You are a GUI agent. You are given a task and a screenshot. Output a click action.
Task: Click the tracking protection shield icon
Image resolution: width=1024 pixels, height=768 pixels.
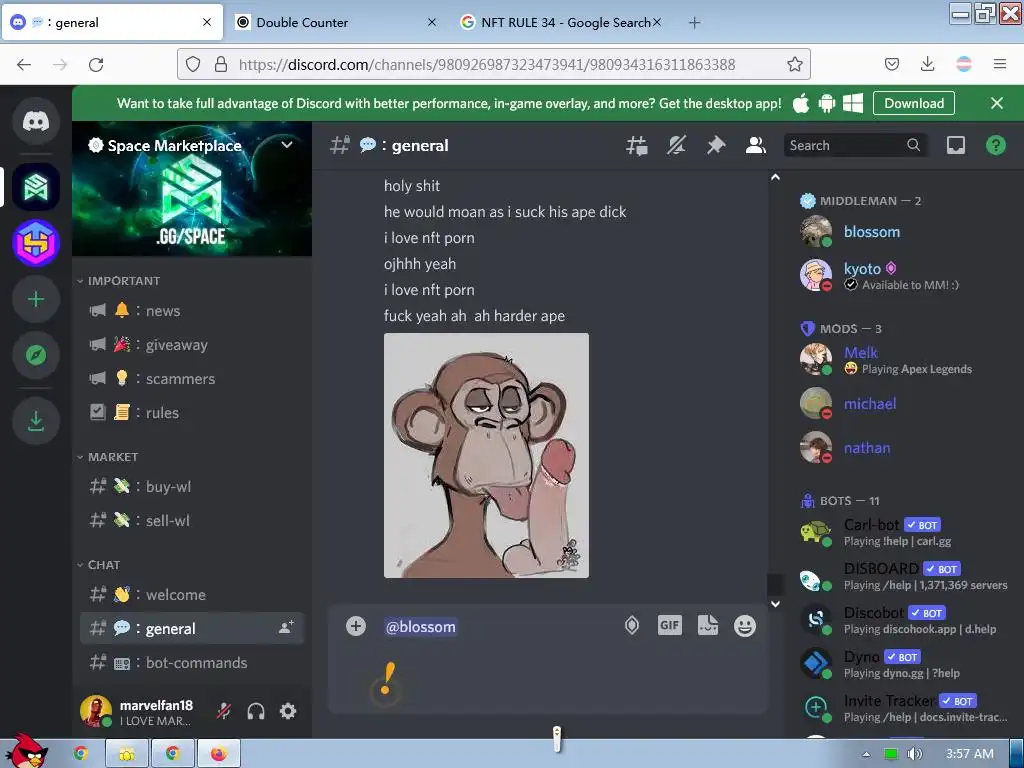pos(193,64)
